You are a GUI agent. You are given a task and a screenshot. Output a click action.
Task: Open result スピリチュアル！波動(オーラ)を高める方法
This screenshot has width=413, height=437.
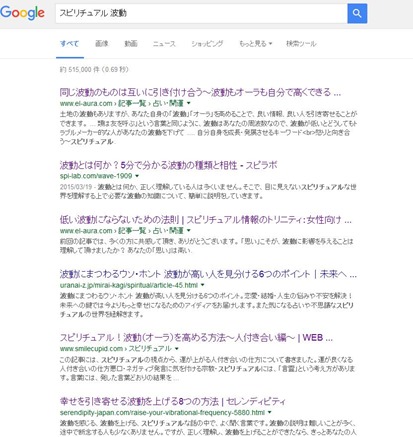point(196,338)
